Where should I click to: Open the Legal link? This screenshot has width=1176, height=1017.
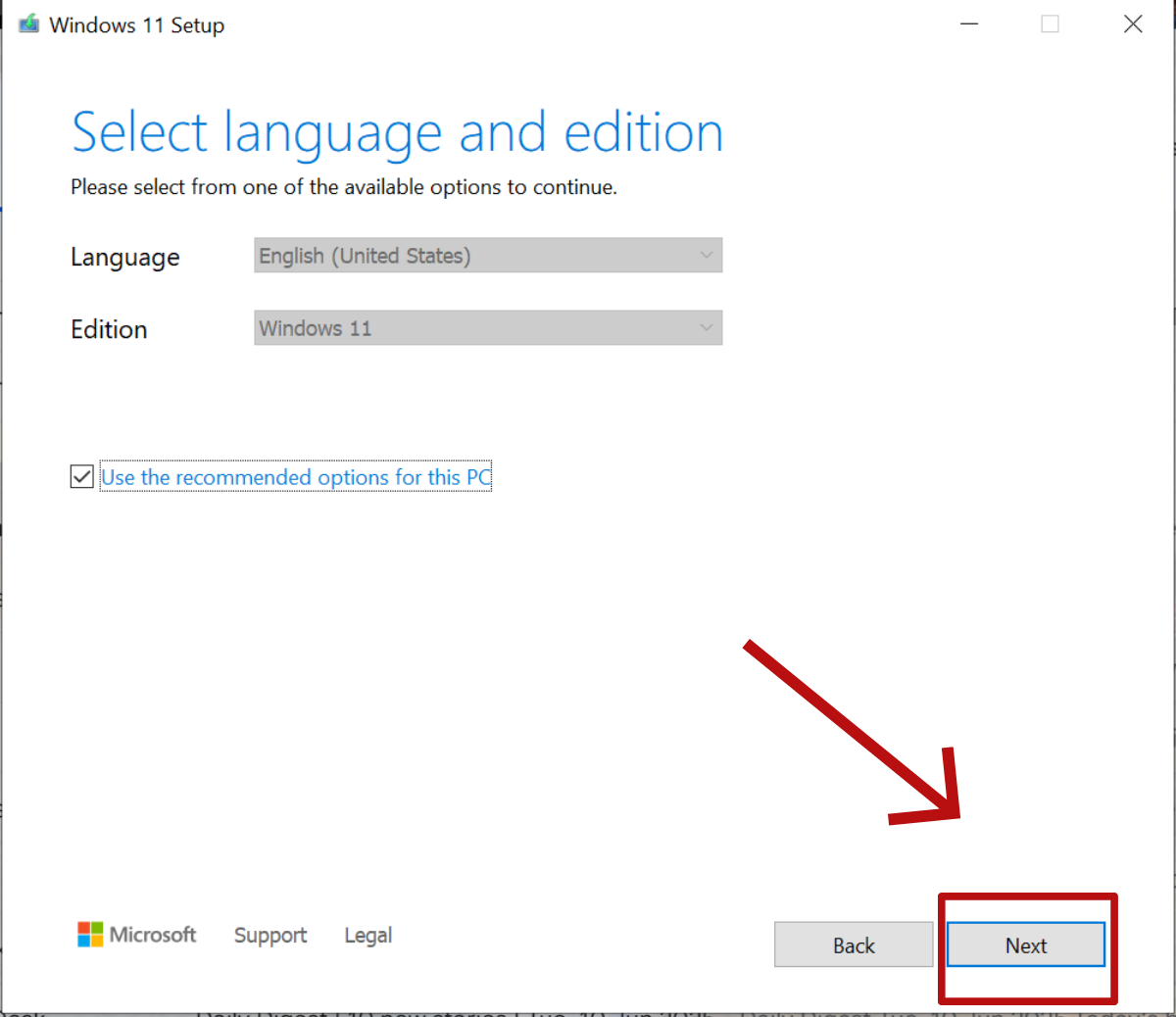click(367, 936)
